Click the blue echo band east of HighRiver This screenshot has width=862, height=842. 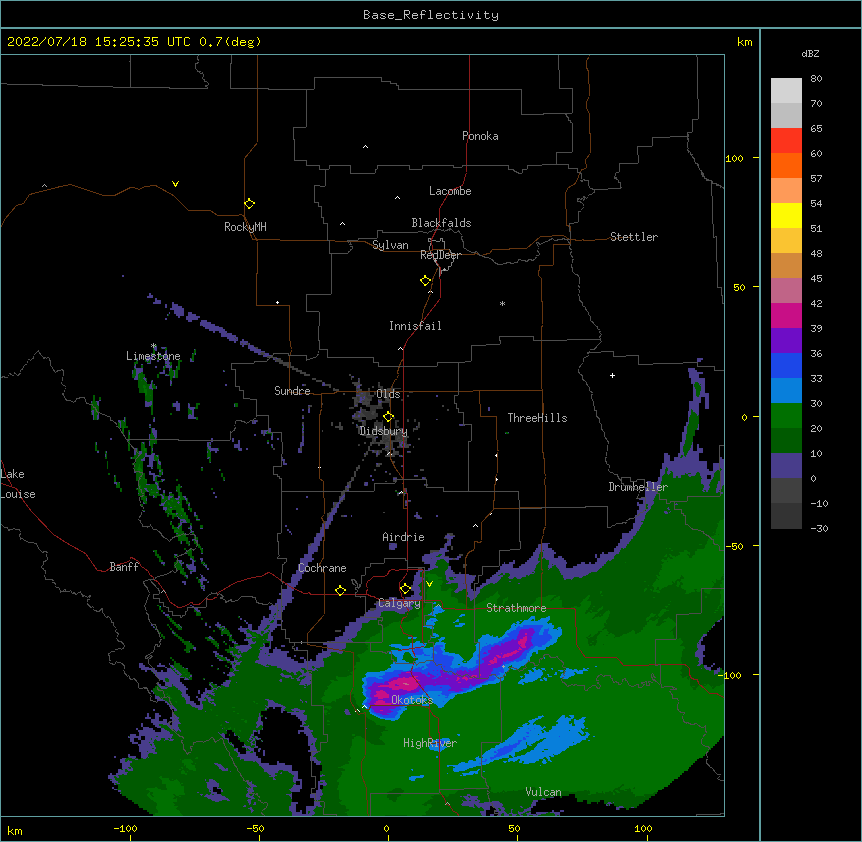pos(522,745)
